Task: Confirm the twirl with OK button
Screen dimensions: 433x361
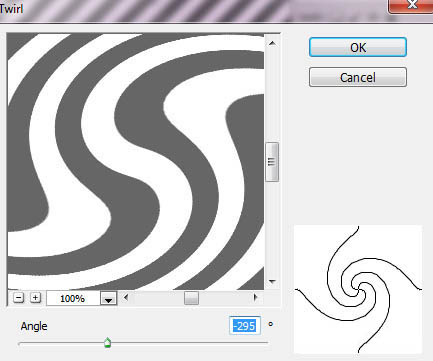Action: point(358,47)
